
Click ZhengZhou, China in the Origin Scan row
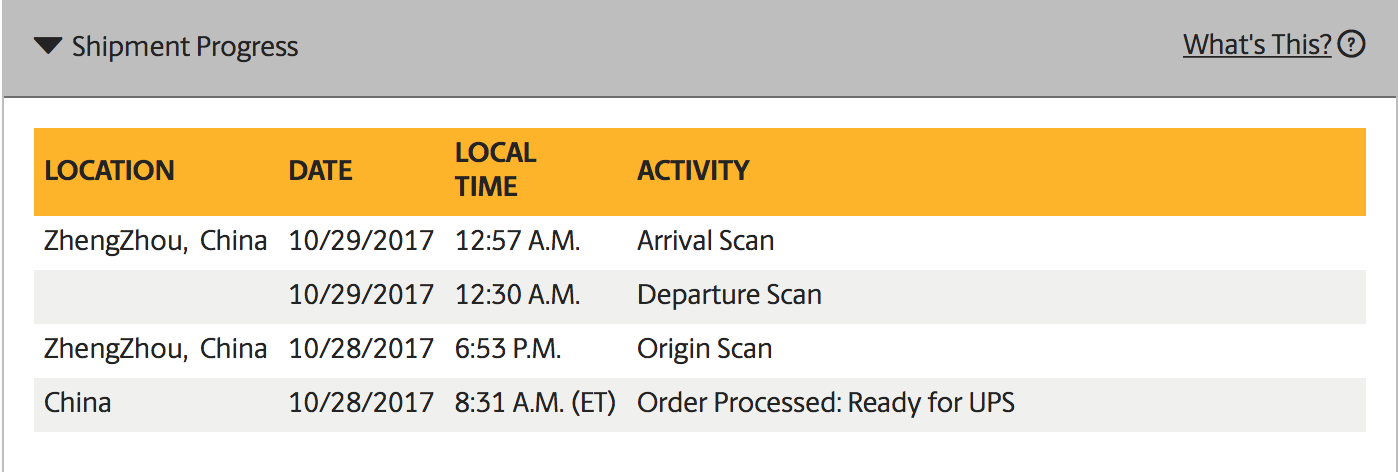pos(155,349)
